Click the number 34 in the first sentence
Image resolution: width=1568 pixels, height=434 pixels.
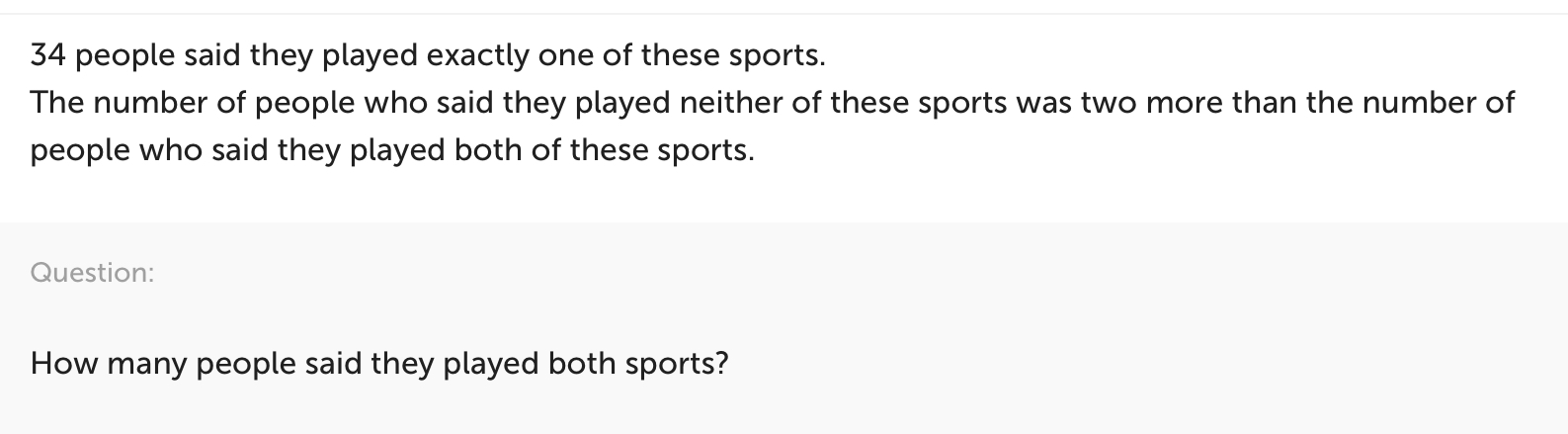tap(48, 55)
